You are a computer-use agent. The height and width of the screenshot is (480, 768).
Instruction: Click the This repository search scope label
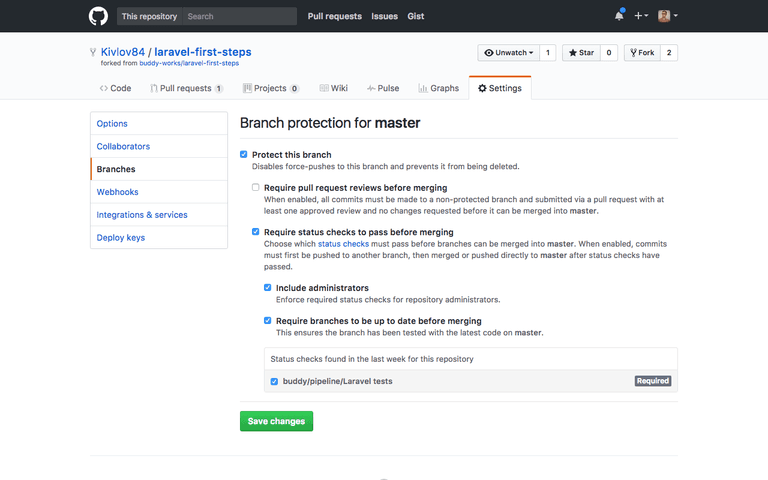coord(149,16)
